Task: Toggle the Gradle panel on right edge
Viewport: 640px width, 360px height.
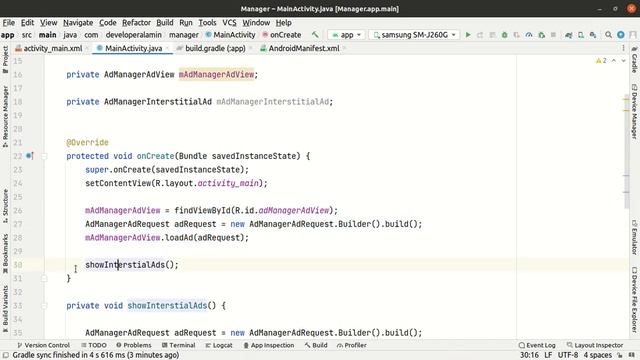Action: [634, 60]
